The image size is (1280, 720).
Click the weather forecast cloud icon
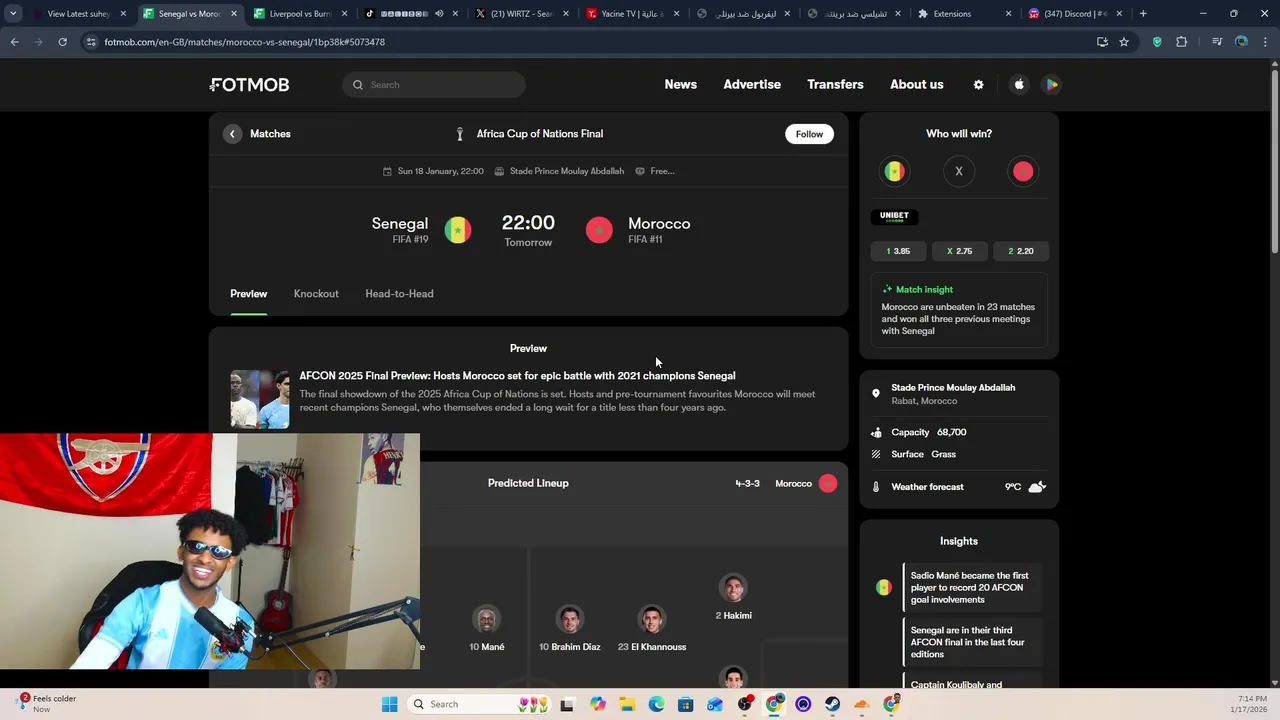pos(1037,487)
